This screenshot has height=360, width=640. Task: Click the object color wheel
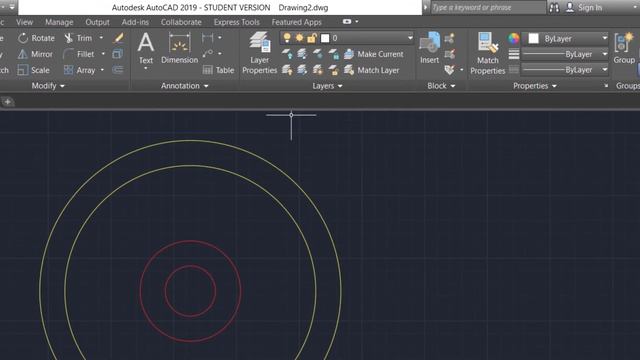pos(513,38)
